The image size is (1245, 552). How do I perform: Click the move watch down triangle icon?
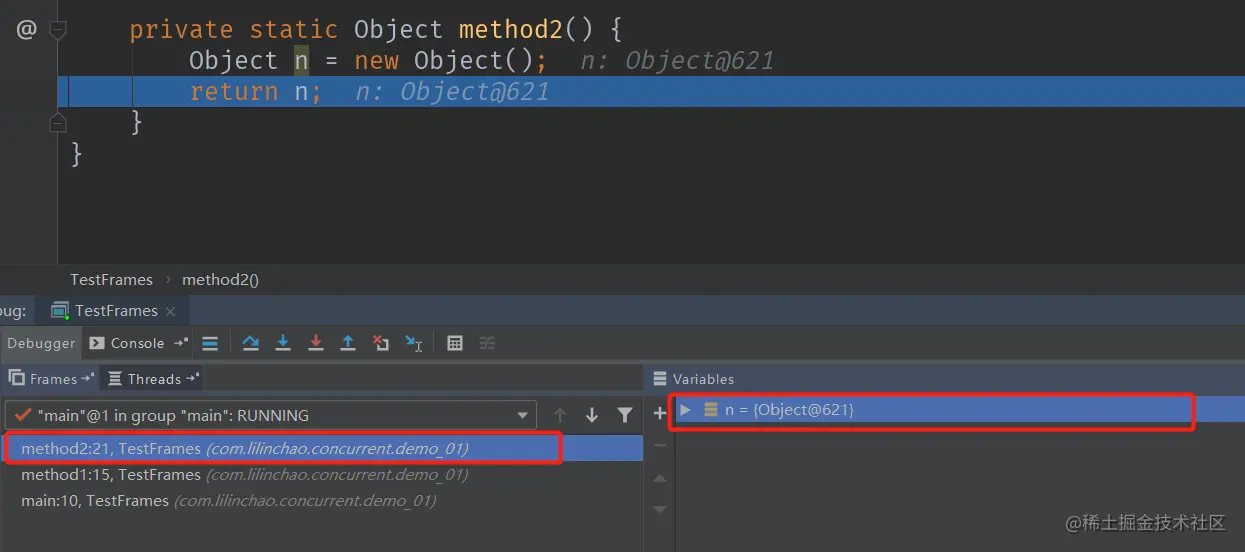pos(659,509)
